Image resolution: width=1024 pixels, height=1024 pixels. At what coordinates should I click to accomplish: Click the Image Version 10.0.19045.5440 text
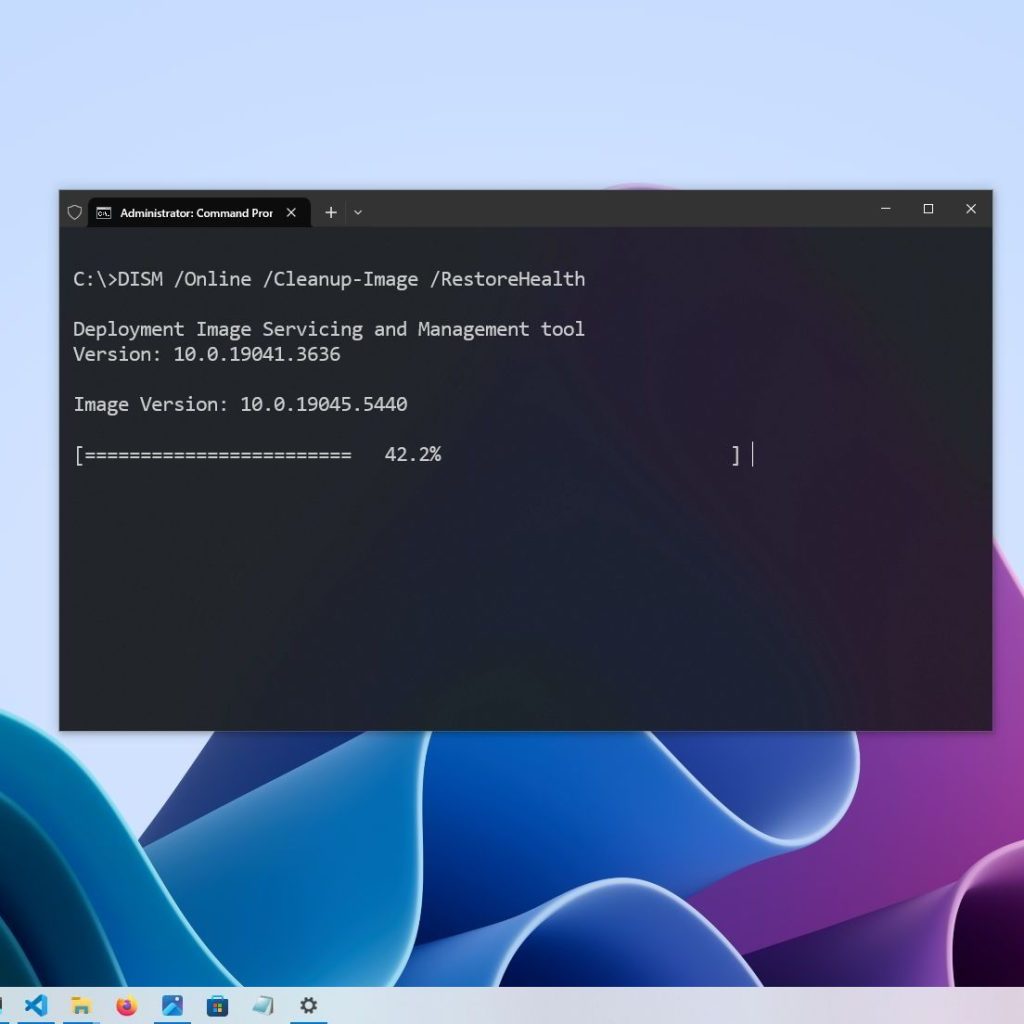tap(240, 405)
